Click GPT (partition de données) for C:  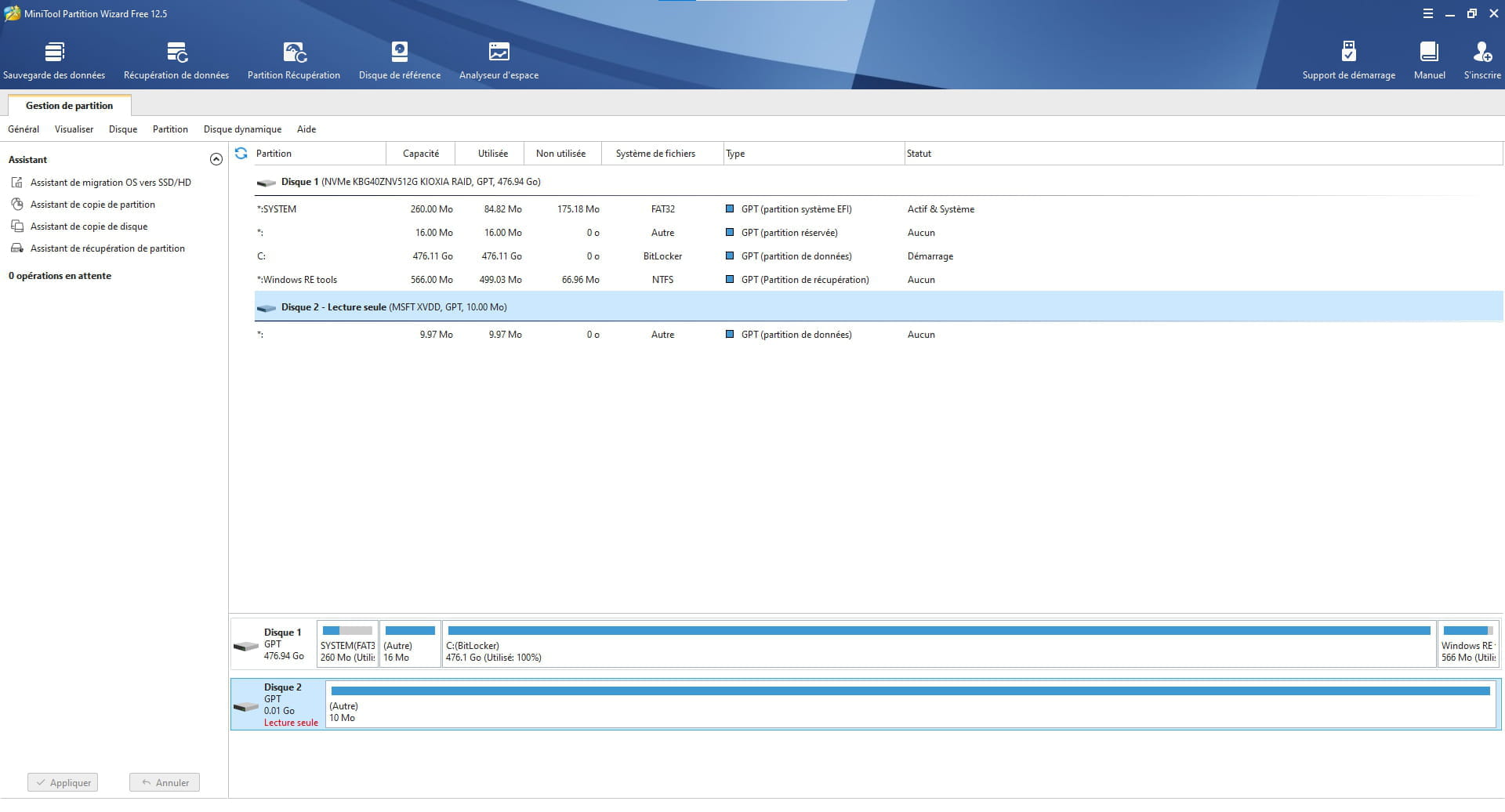point(796,256)
